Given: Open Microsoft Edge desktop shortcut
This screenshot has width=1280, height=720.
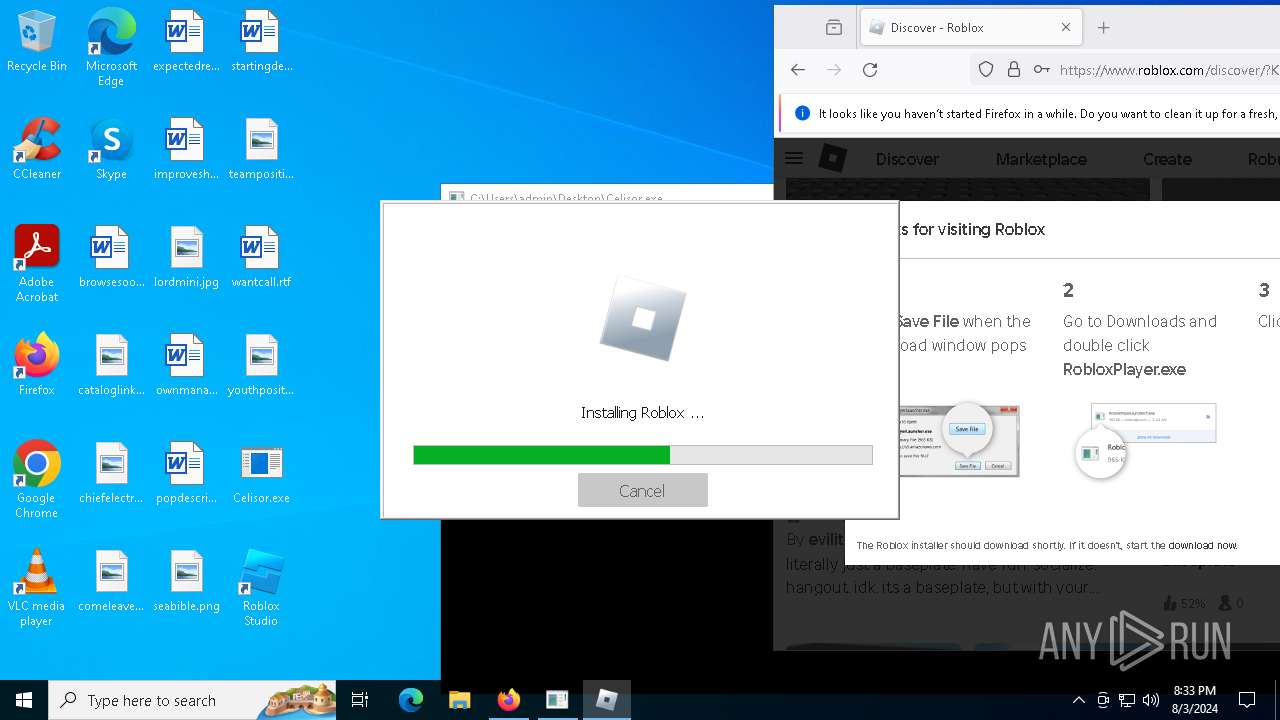Looking at the screenshot, I should [x=111, y=48].
